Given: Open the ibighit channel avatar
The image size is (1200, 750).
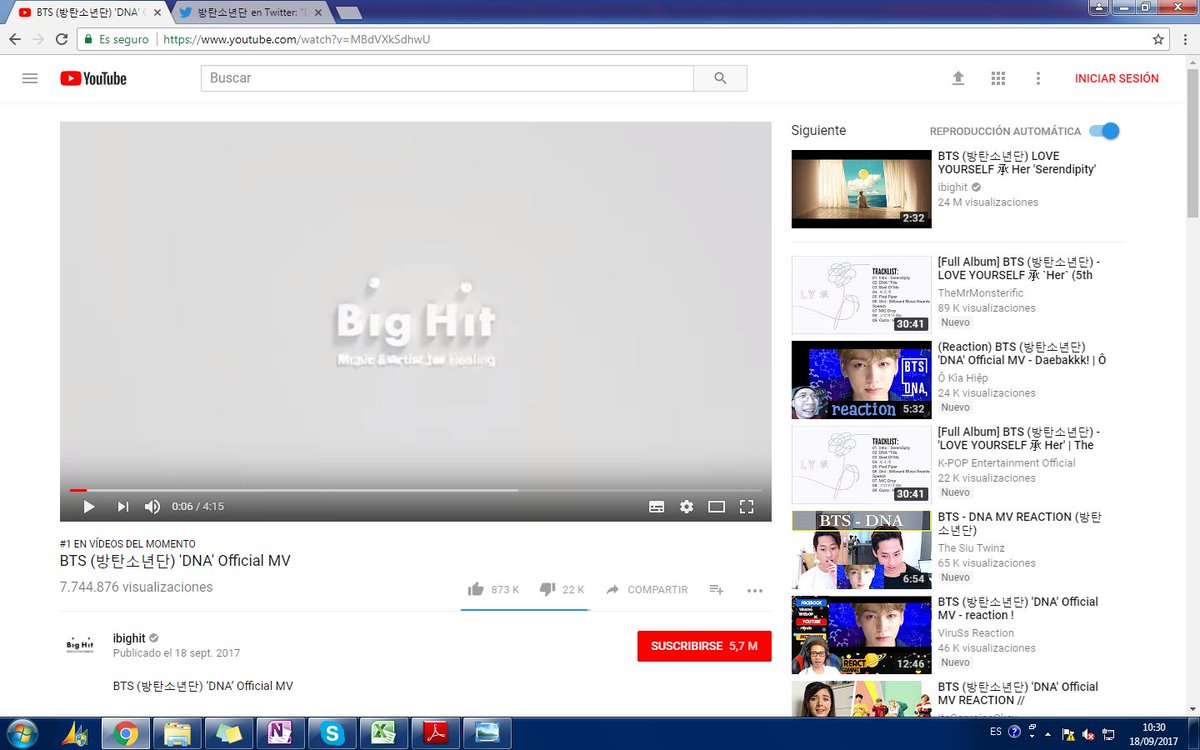Looking at the screenshot, I should click(79, 645).
